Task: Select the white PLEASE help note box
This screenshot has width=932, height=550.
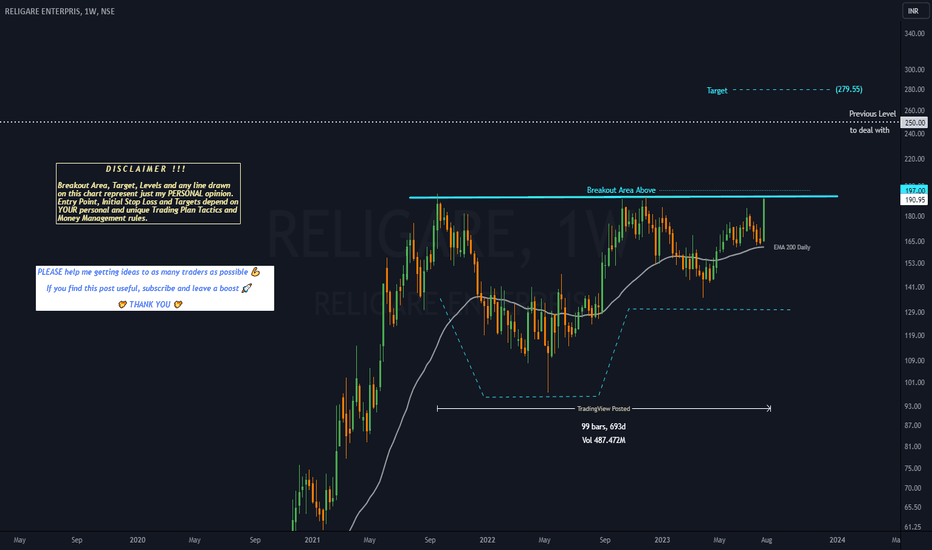Action: tap(155, 288)
